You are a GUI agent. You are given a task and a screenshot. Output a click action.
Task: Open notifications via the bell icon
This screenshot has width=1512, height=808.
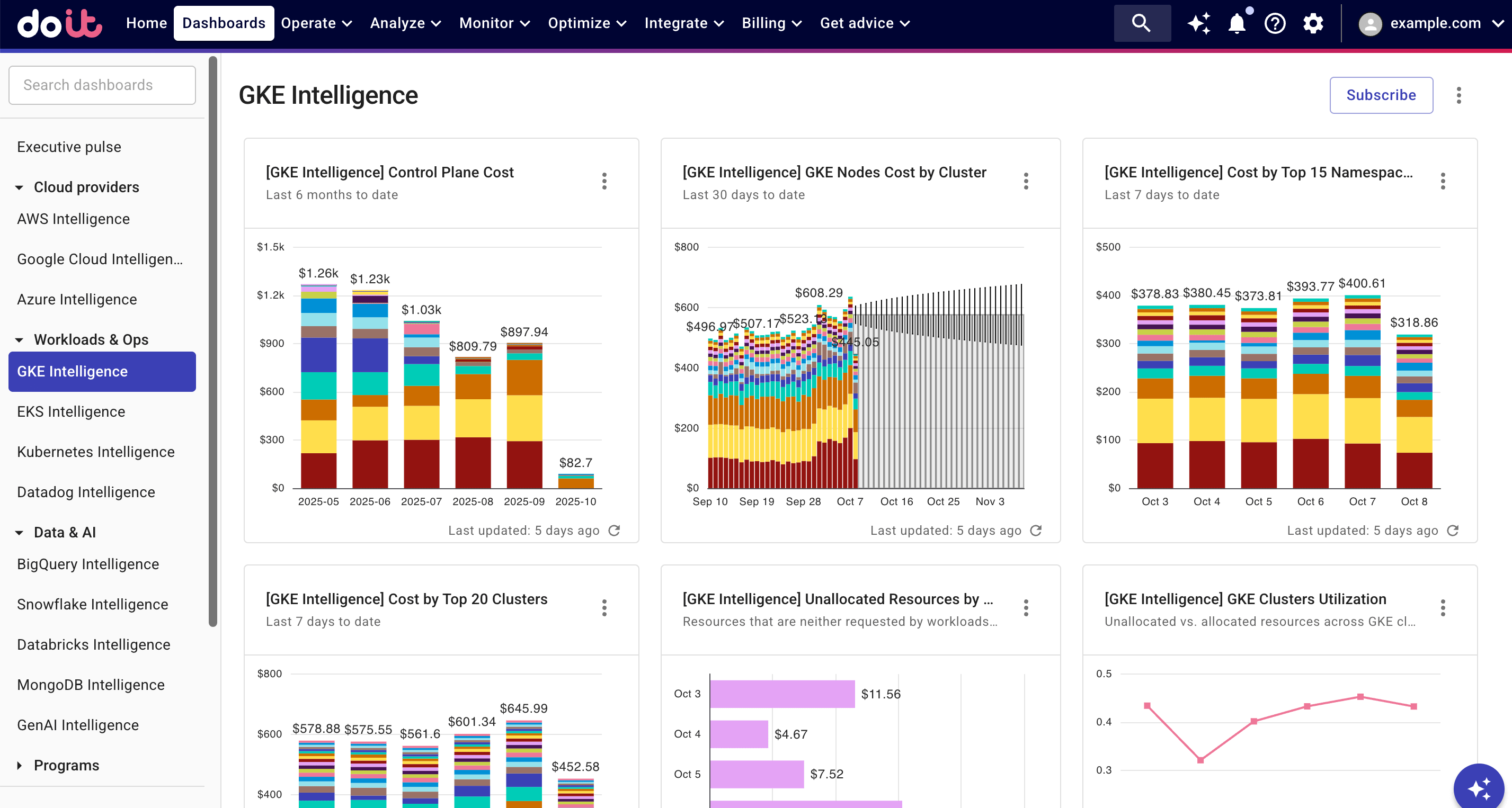coord(1236,23)
